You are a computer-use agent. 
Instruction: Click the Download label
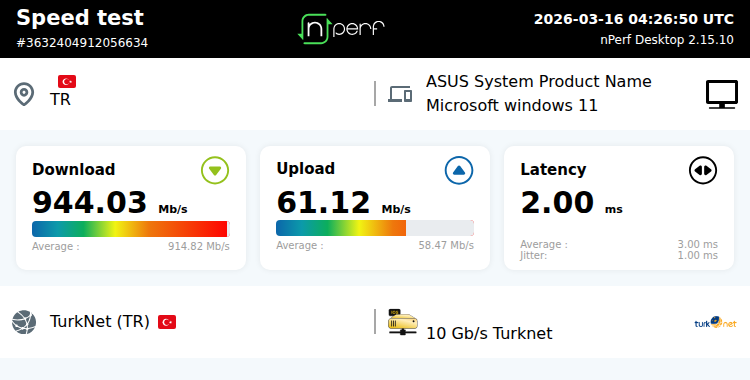pos(74,169)
